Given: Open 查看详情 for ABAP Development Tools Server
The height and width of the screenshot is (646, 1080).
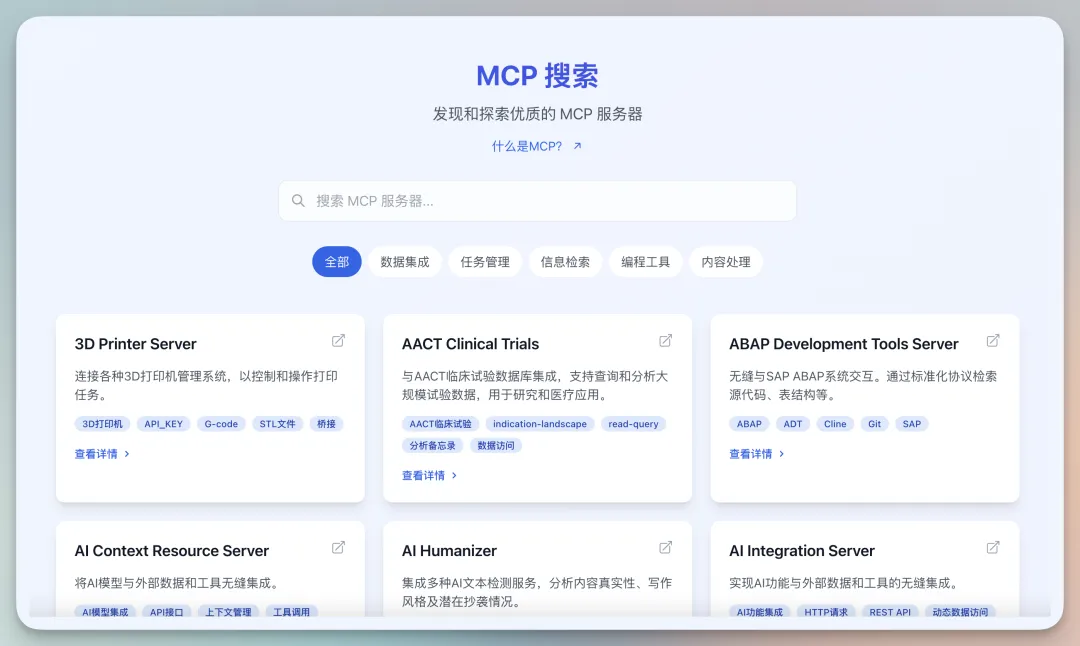Looking at the screenshot, I should pyautogui.click(x=756, y=454).
